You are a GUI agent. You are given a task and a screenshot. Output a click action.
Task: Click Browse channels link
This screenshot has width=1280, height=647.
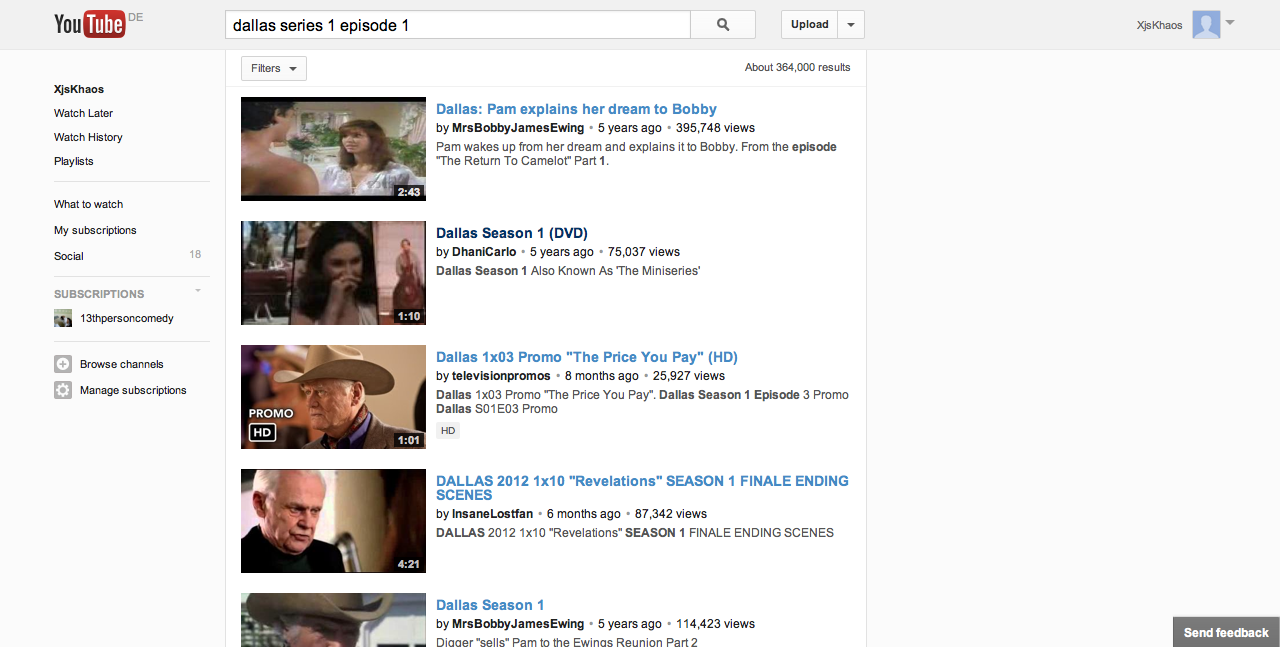tap(122, 364)
